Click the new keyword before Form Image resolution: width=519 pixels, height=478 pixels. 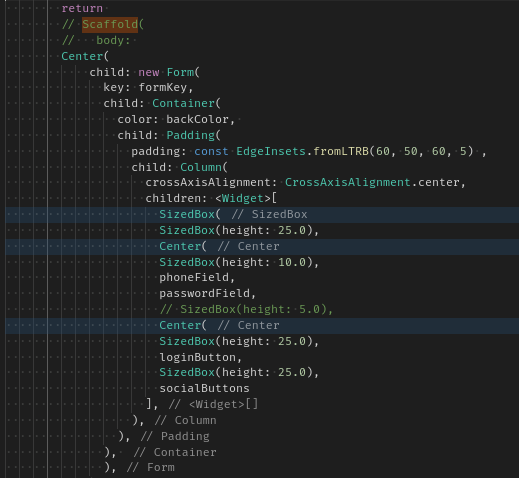pyautogui.click(x=149, y=72)
